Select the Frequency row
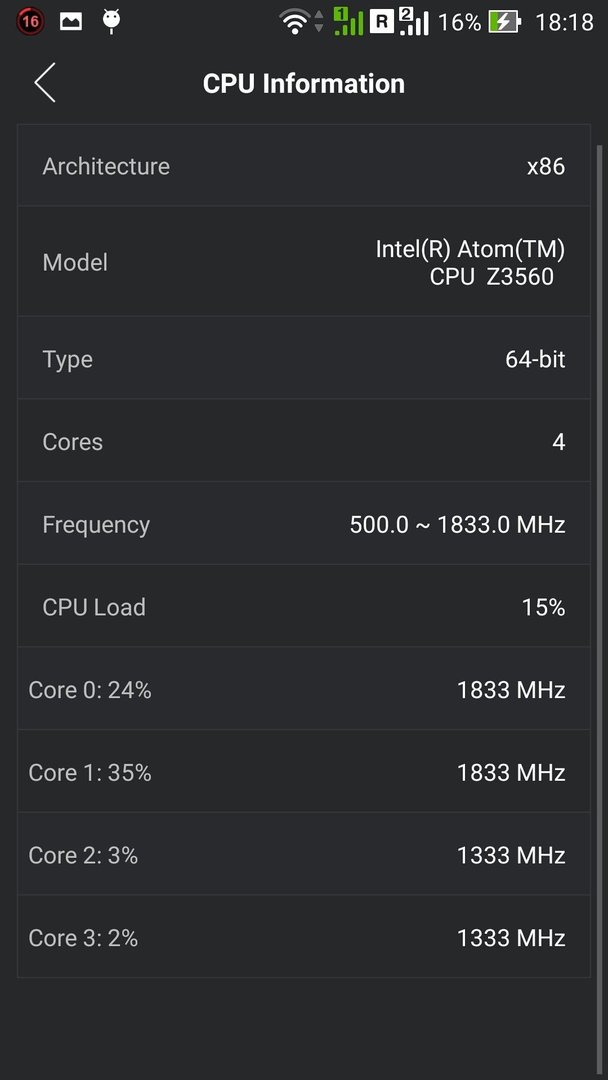 click(304, 523)
